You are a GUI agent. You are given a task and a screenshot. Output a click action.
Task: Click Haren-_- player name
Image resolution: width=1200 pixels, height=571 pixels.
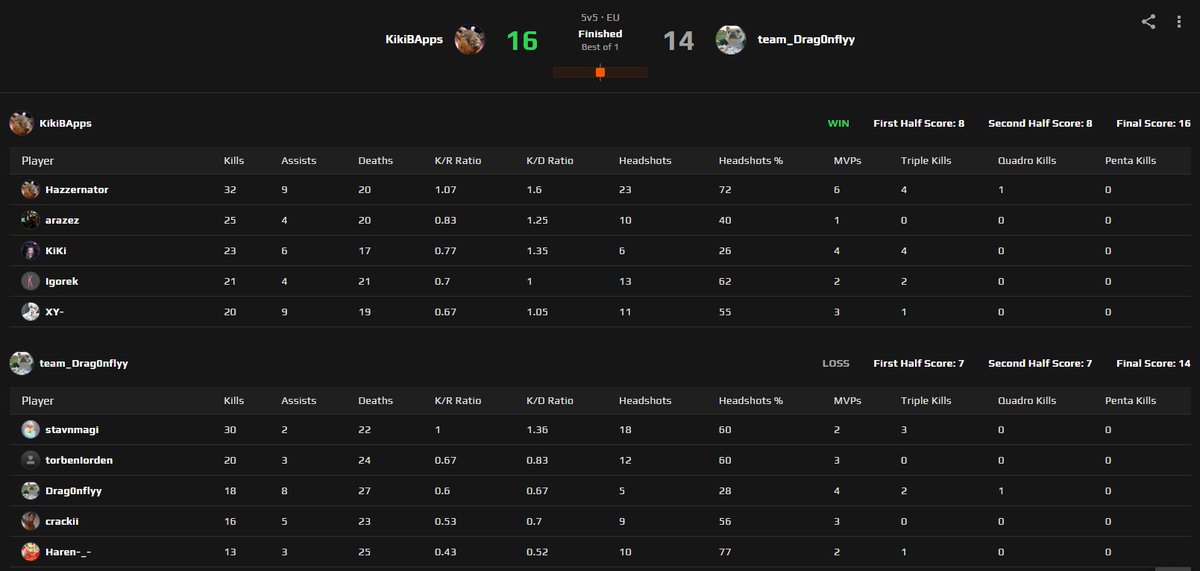pos(69,551)
